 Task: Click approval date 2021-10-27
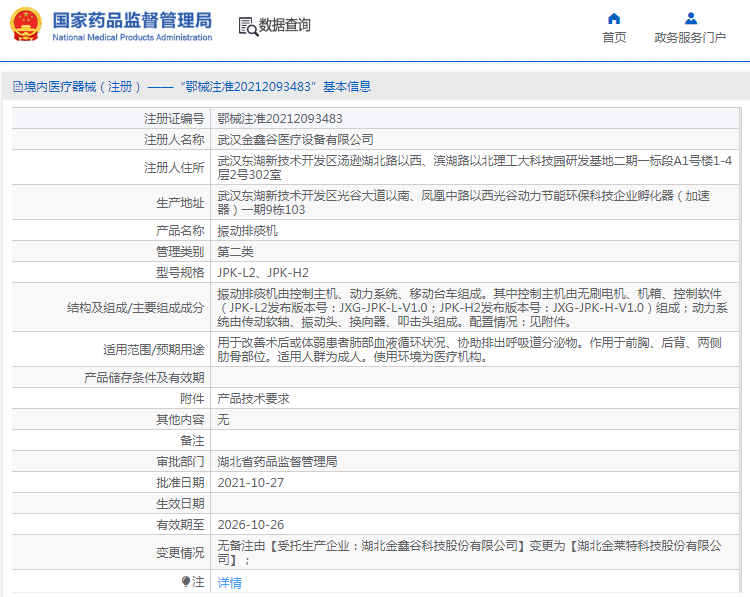(251, 483)
